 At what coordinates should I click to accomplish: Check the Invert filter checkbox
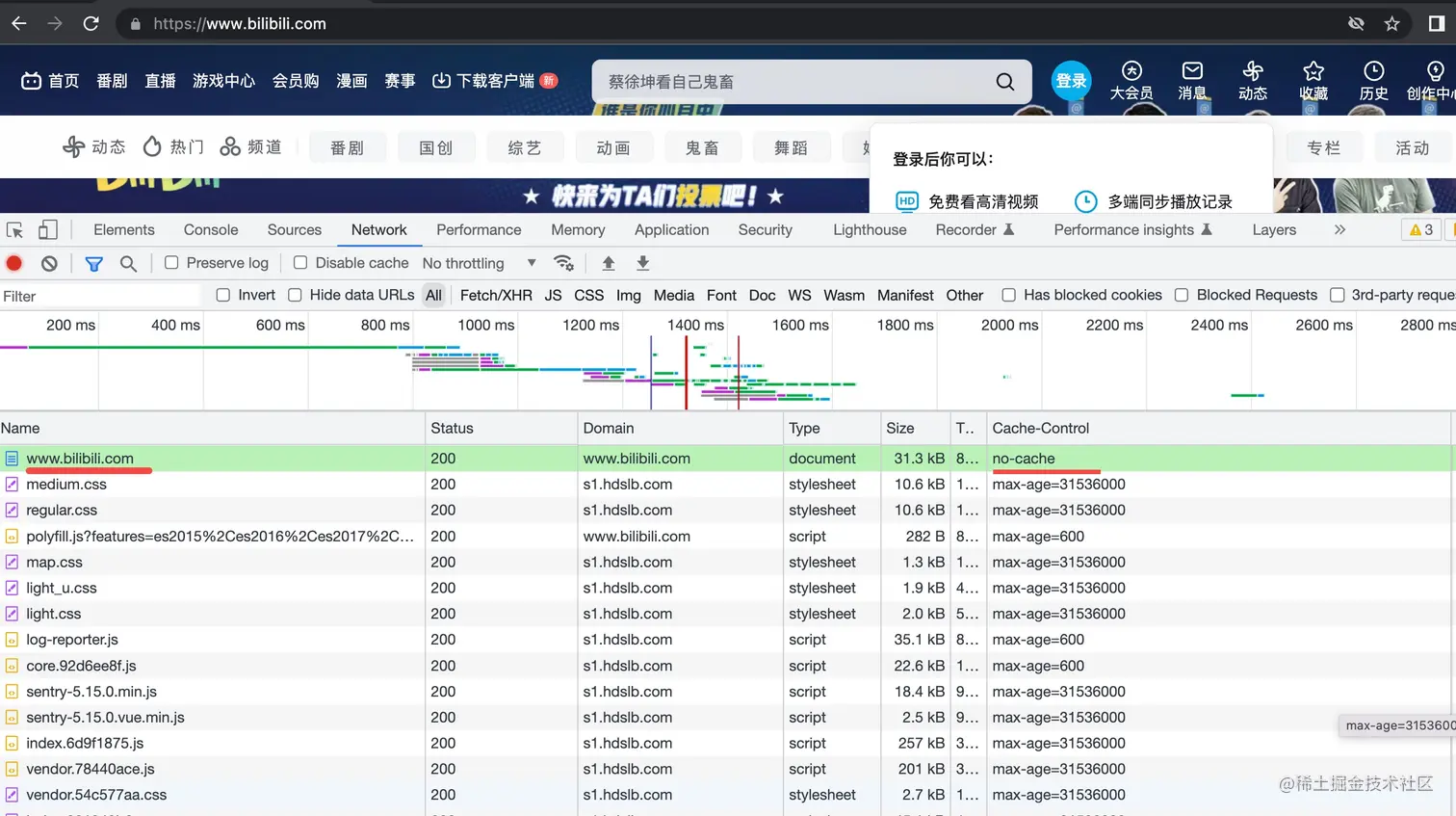pos(223,295)
